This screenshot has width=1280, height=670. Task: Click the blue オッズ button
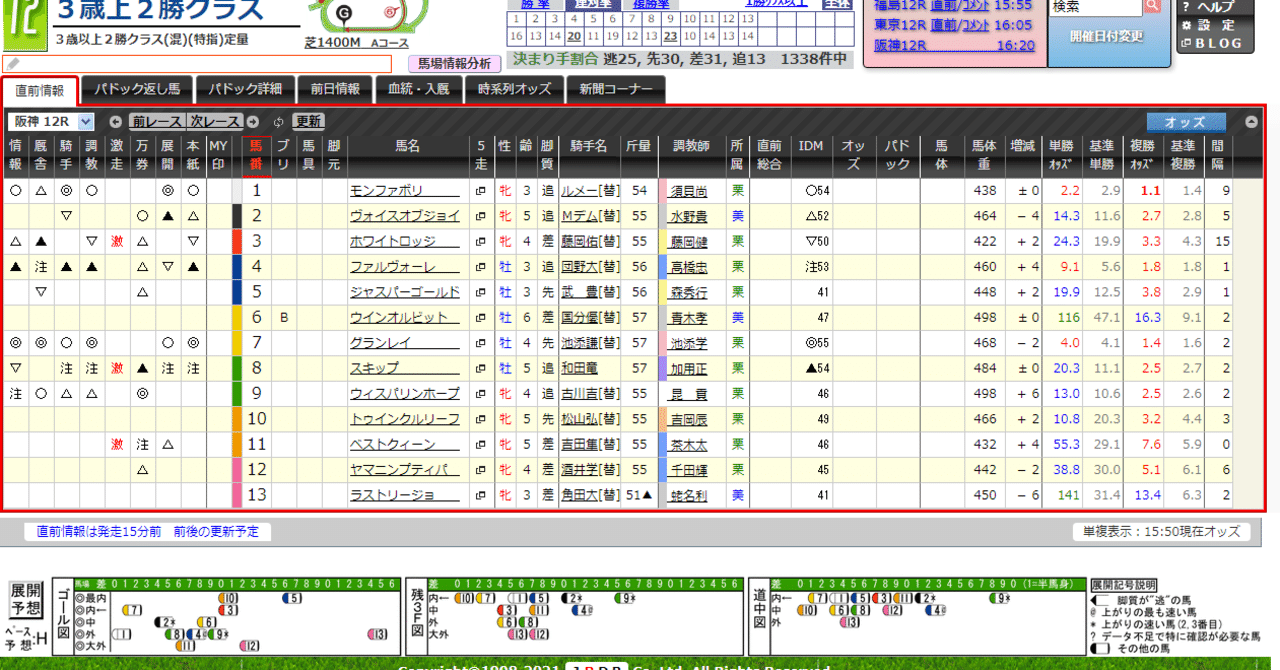(1186, 122)
